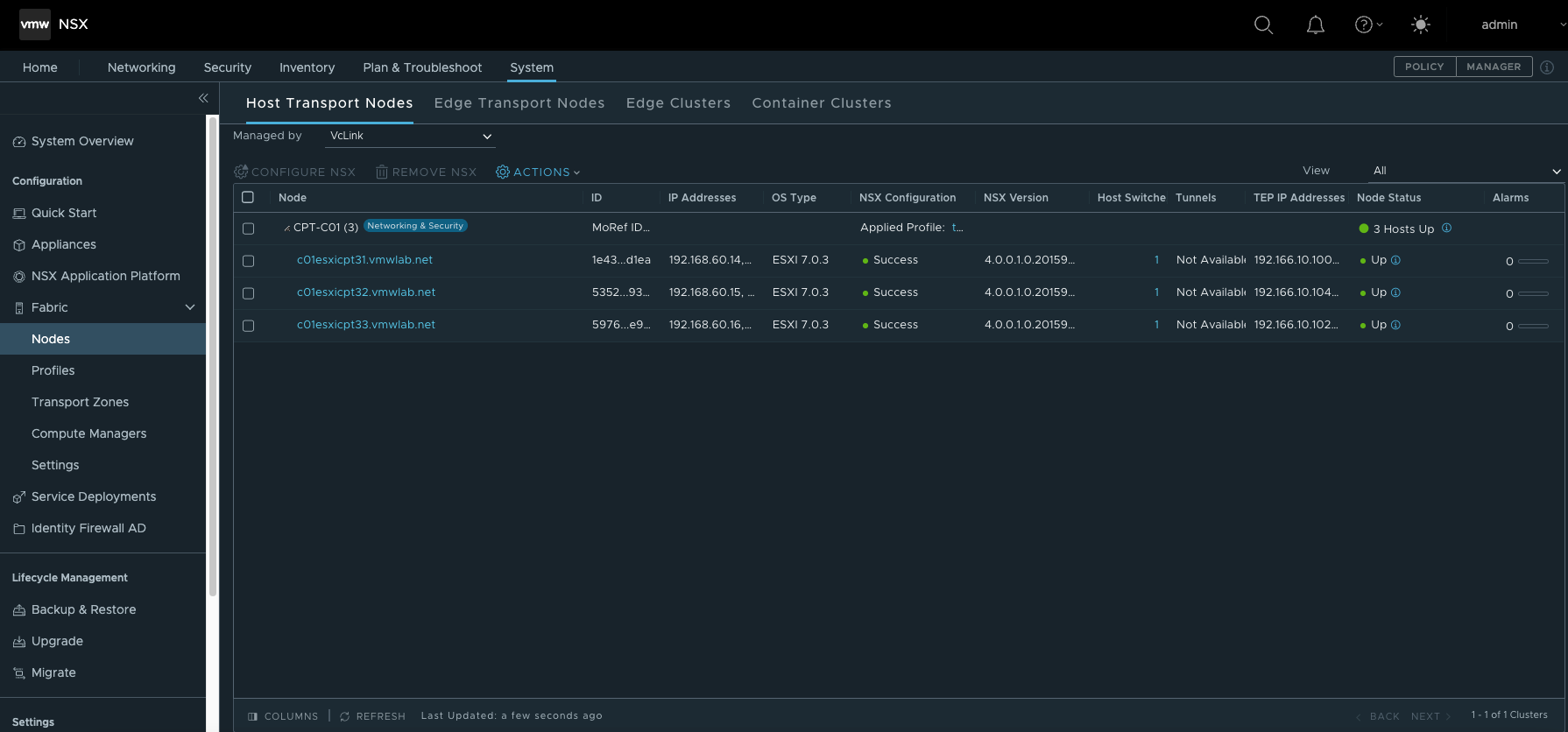Open Profiles under Fabric
Screen dimensions: 1568x732
point(53,370)
